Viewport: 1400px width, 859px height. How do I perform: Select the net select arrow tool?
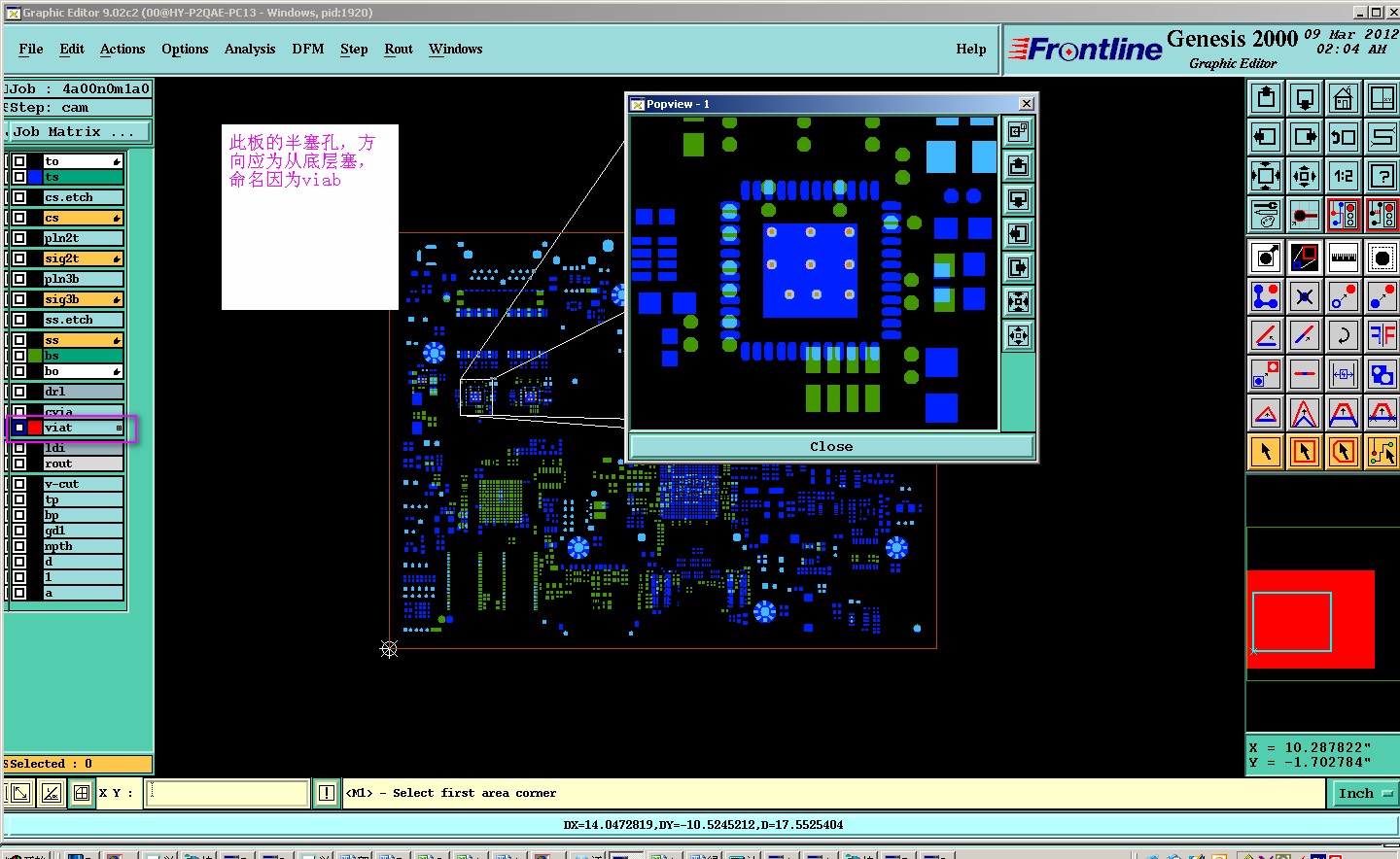1382,452
